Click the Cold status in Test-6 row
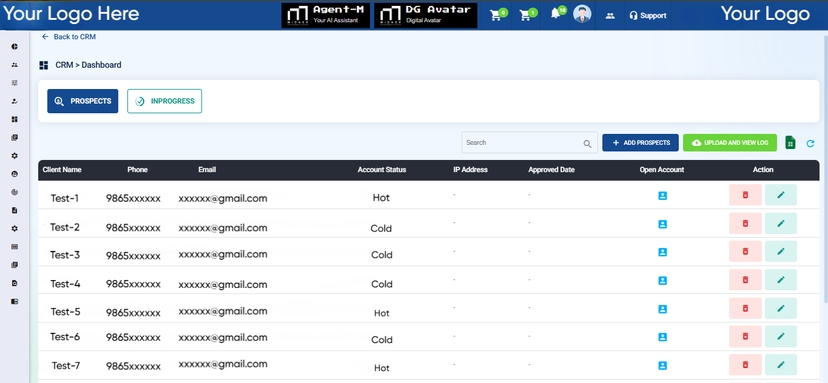The height and width of the screenshot is (383, 828). [x=382, y=340]
